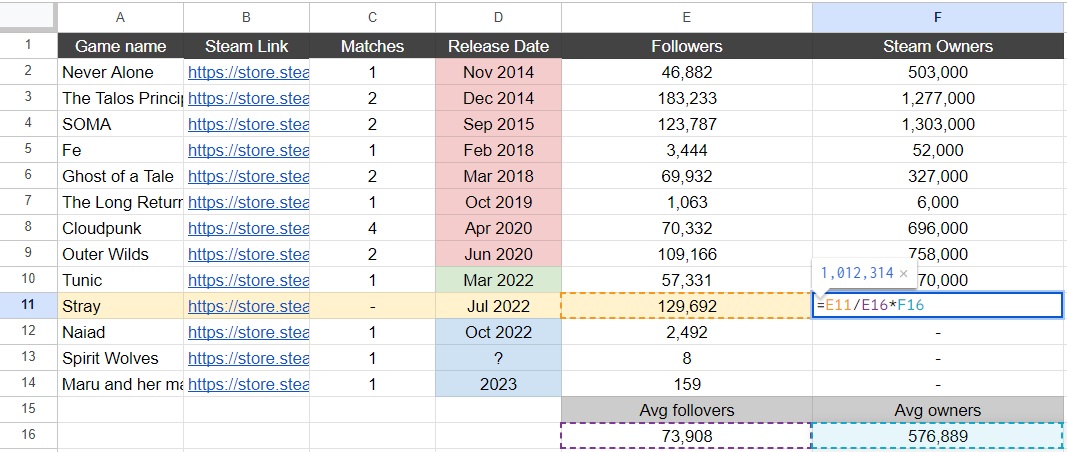Select the Outer Wilds game name cell

(120, 254)
